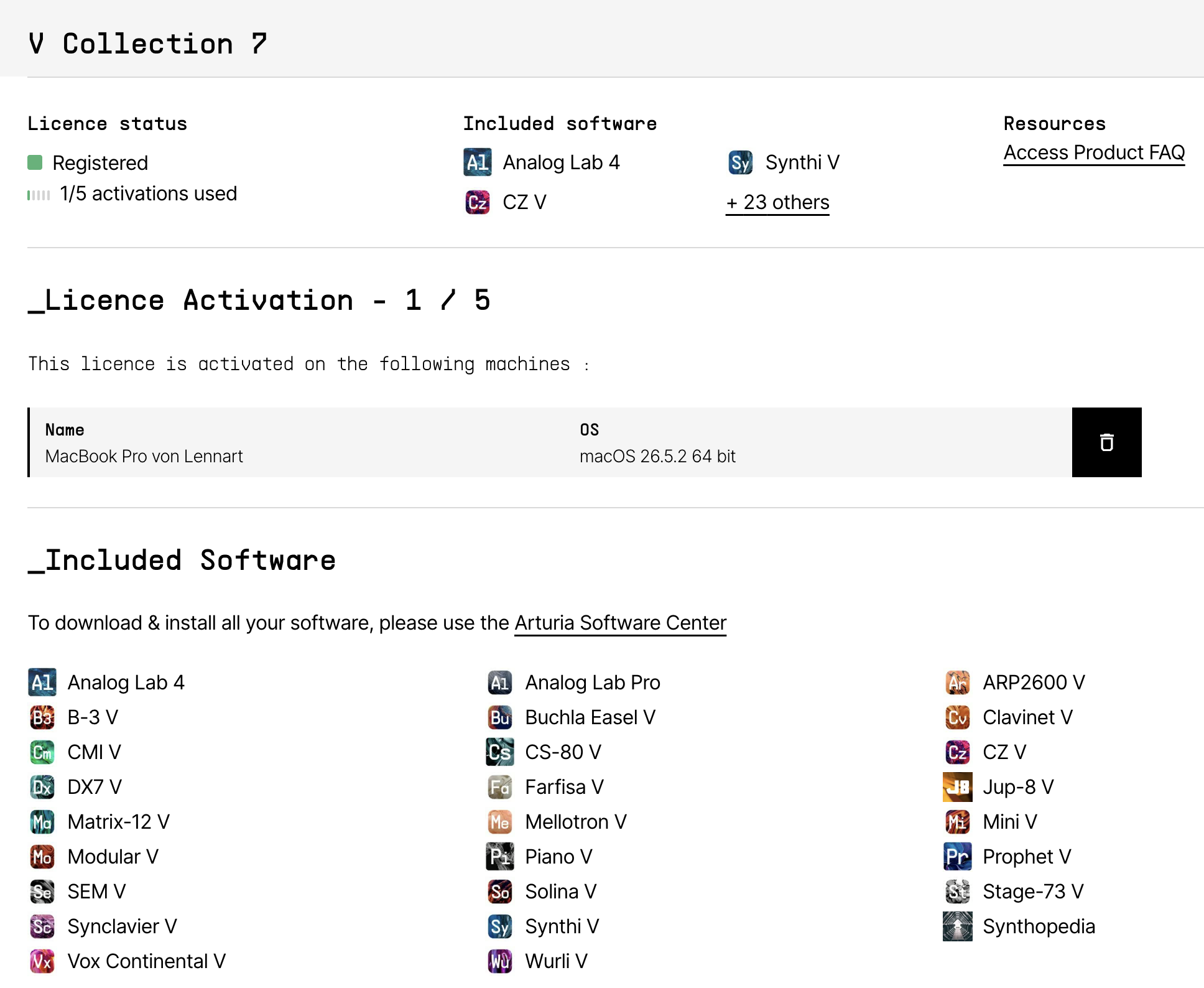Click the Analog Lab 4 icon in Included software summary
Viewport: 1204px width, 988px height.
(478, 162)
